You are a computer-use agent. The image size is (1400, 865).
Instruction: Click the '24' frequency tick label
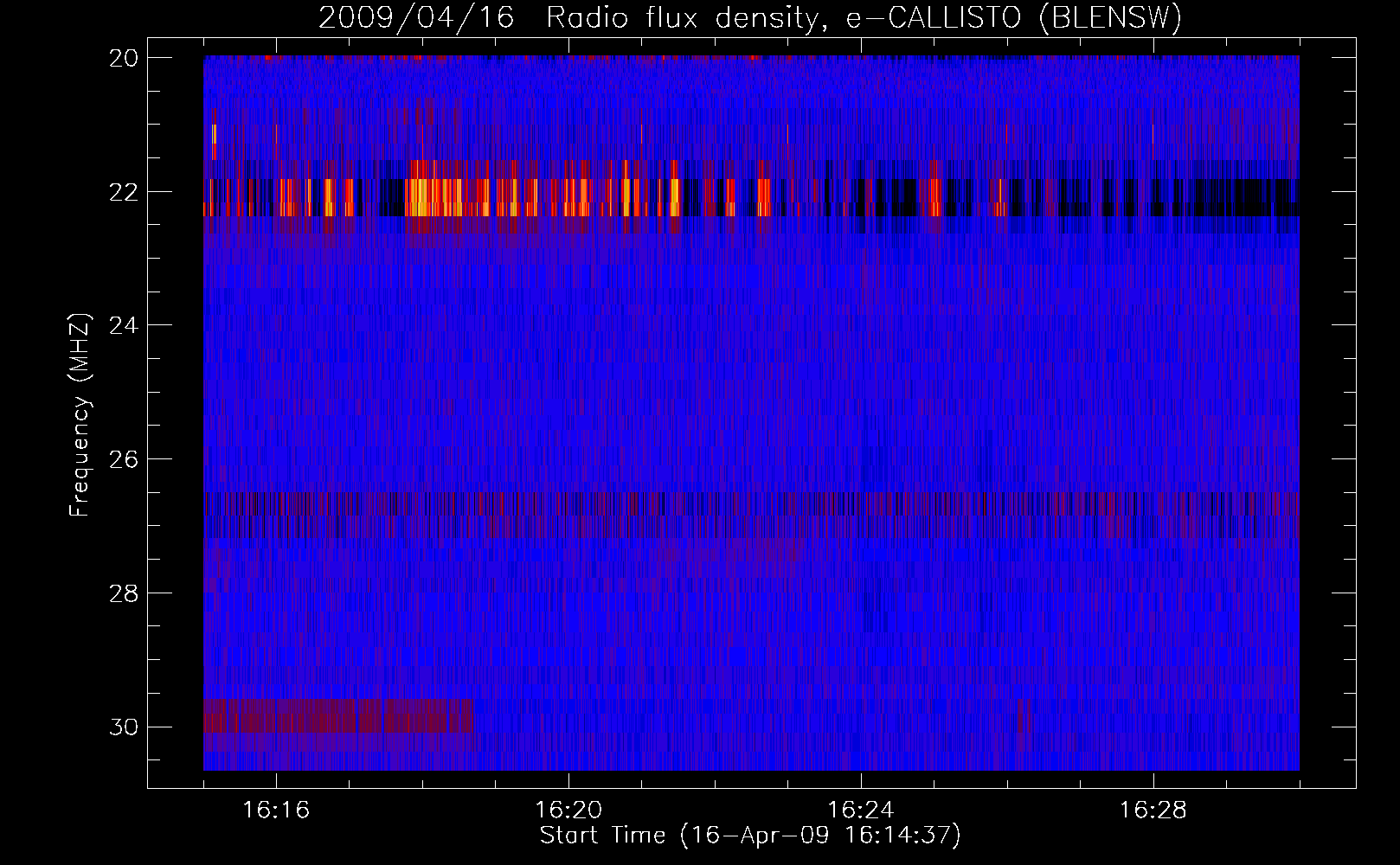point(123,325)
